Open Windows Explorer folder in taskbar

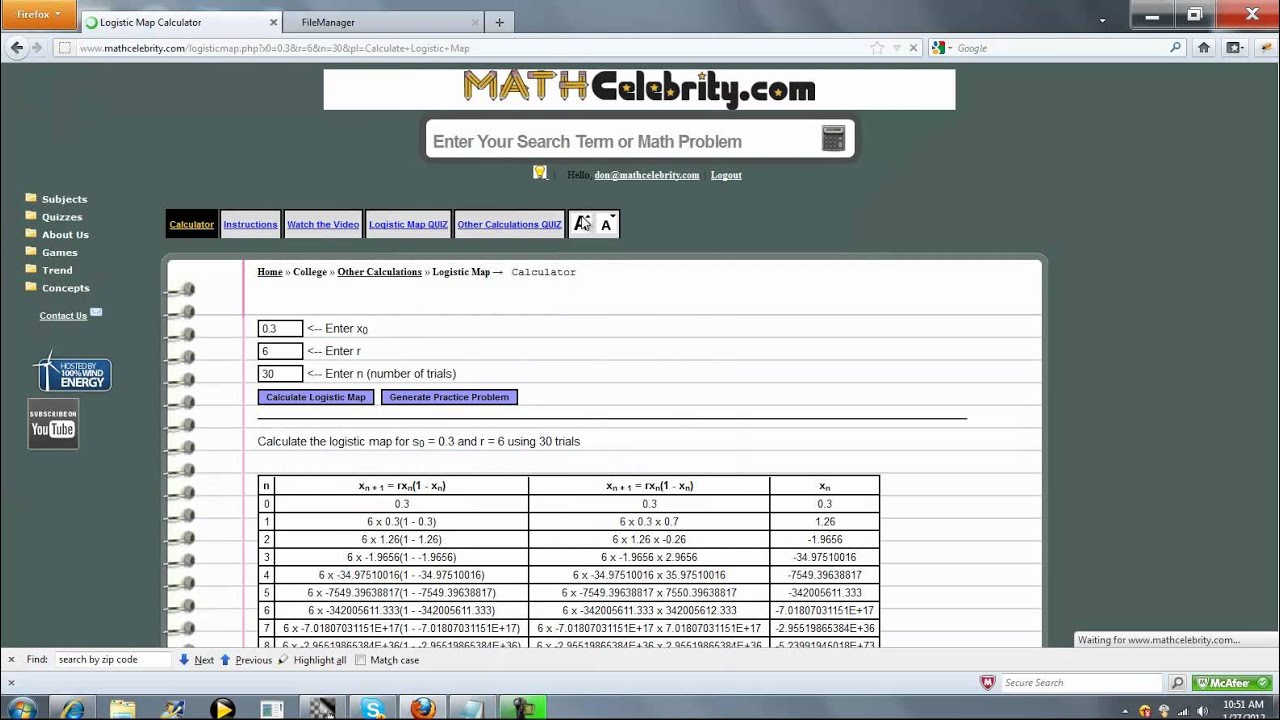click(122, 709)
